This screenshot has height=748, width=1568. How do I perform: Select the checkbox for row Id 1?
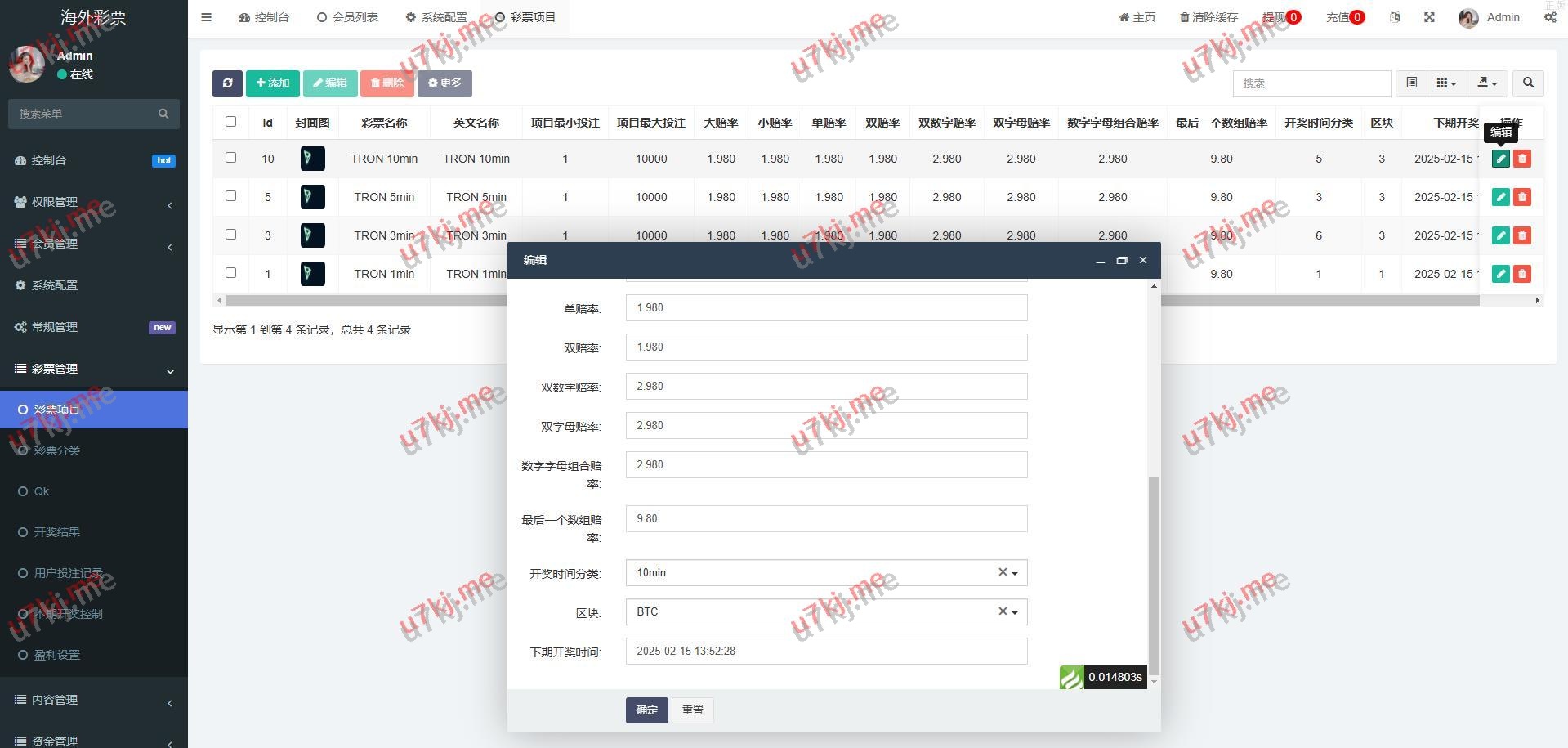[230, 273]
